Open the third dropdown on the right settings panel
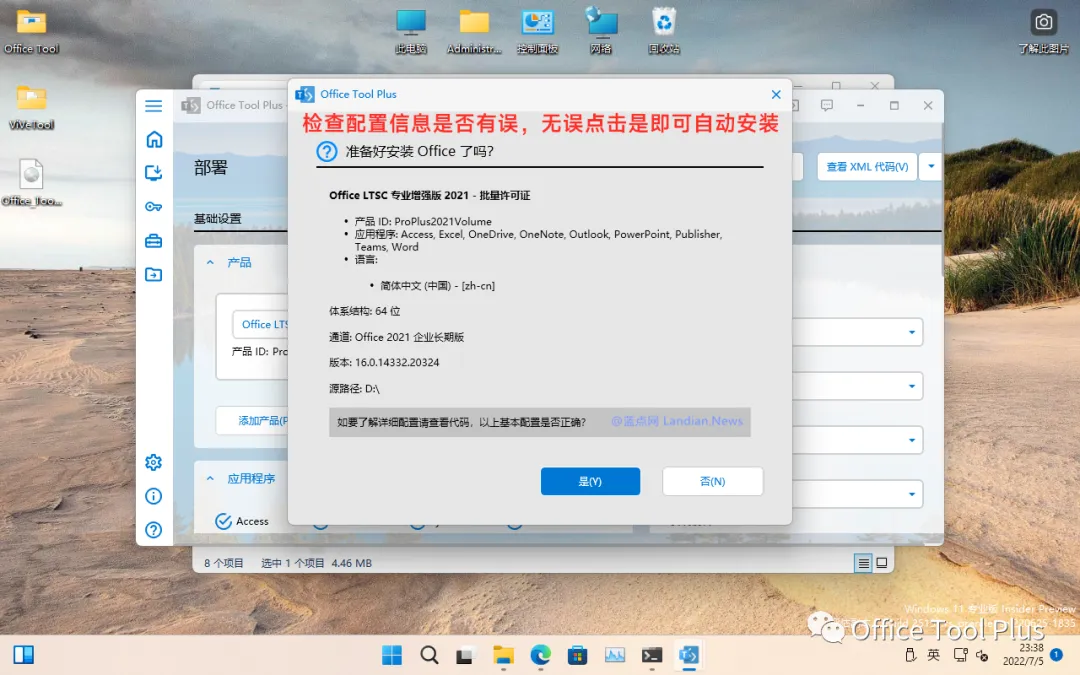1080x675 pixels. (x=858, y=439)
